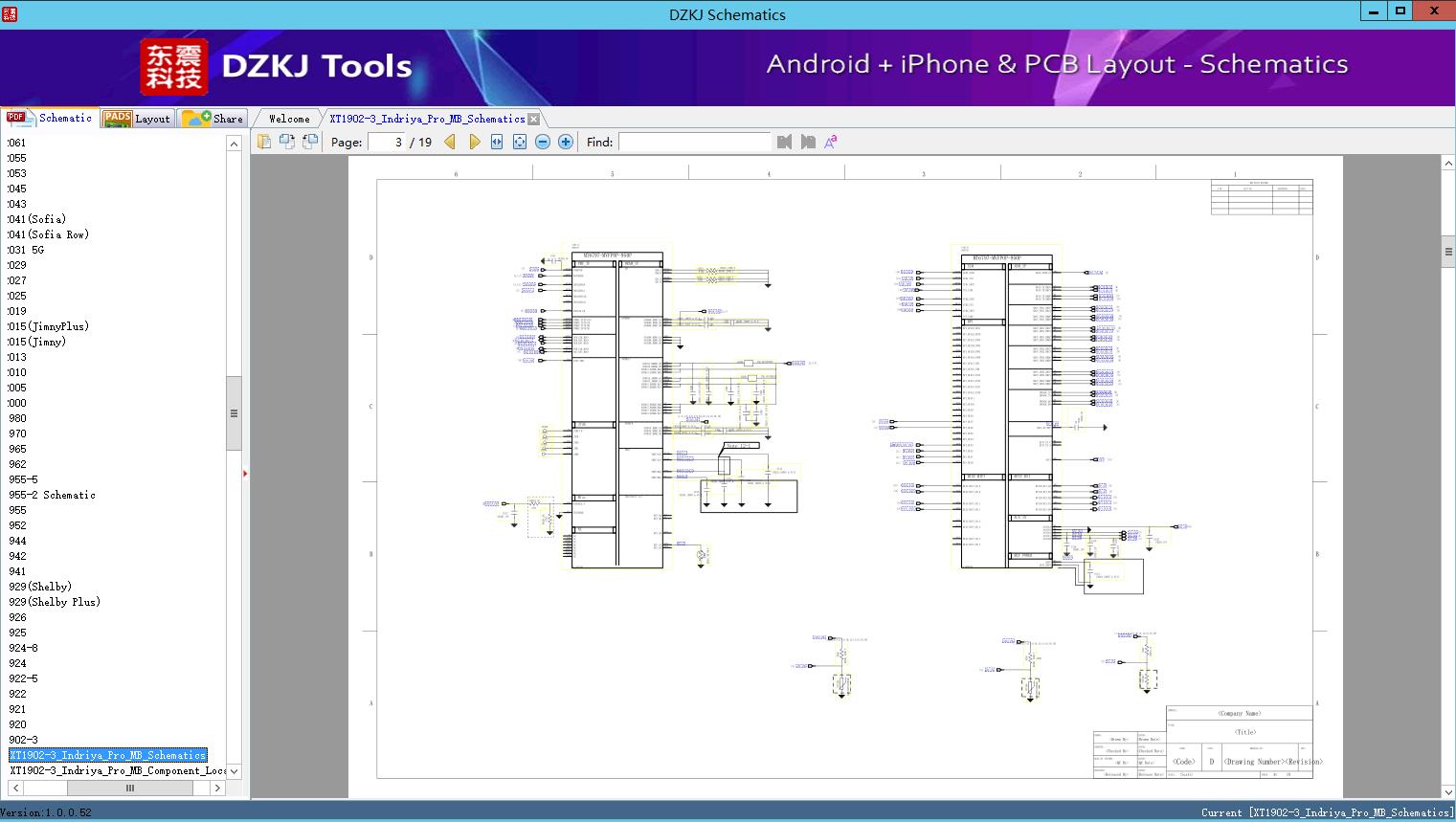1456x822 pixels.
Task: Select the XT1902-3_Indriya_Pro_MB_Component_Loc list item
Action: (x=117, y=770)
